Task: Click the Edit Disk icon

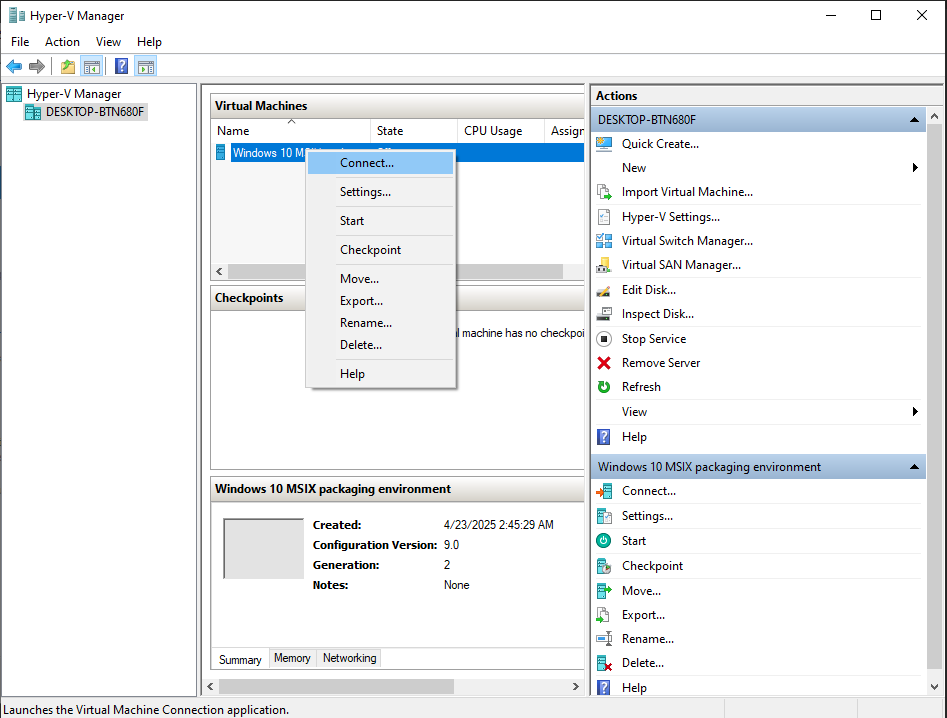Action: point(604,290)
